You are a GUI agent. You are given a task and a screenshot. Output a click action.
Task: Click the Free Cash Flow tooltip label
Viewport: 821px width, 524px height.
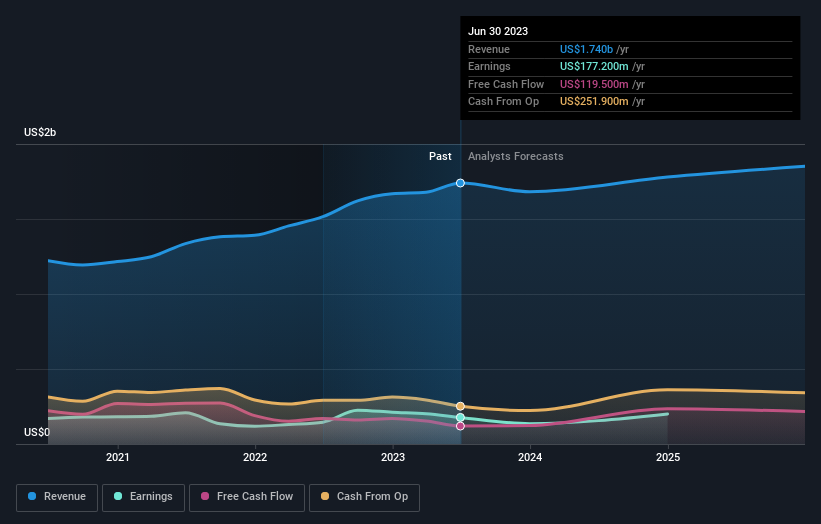[506, 84]
